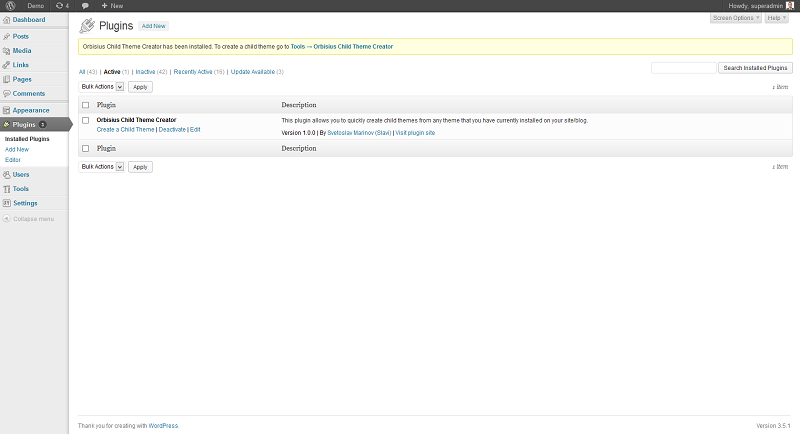The height and width of the screenshot is (434, 800).
Task: Open the bottom Bulk Actions dropdown
Action: 102,167
